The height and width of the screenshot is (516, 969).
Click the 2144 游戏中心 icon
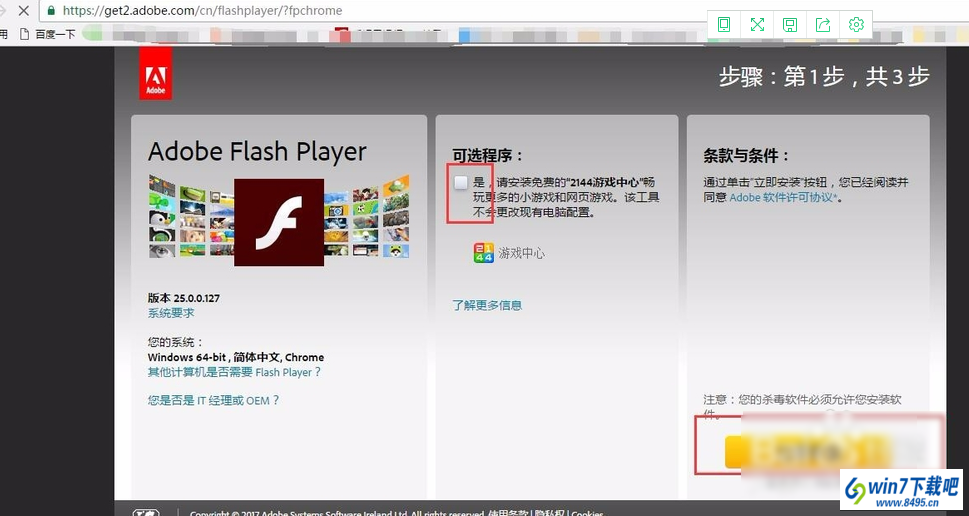[483, 253]
